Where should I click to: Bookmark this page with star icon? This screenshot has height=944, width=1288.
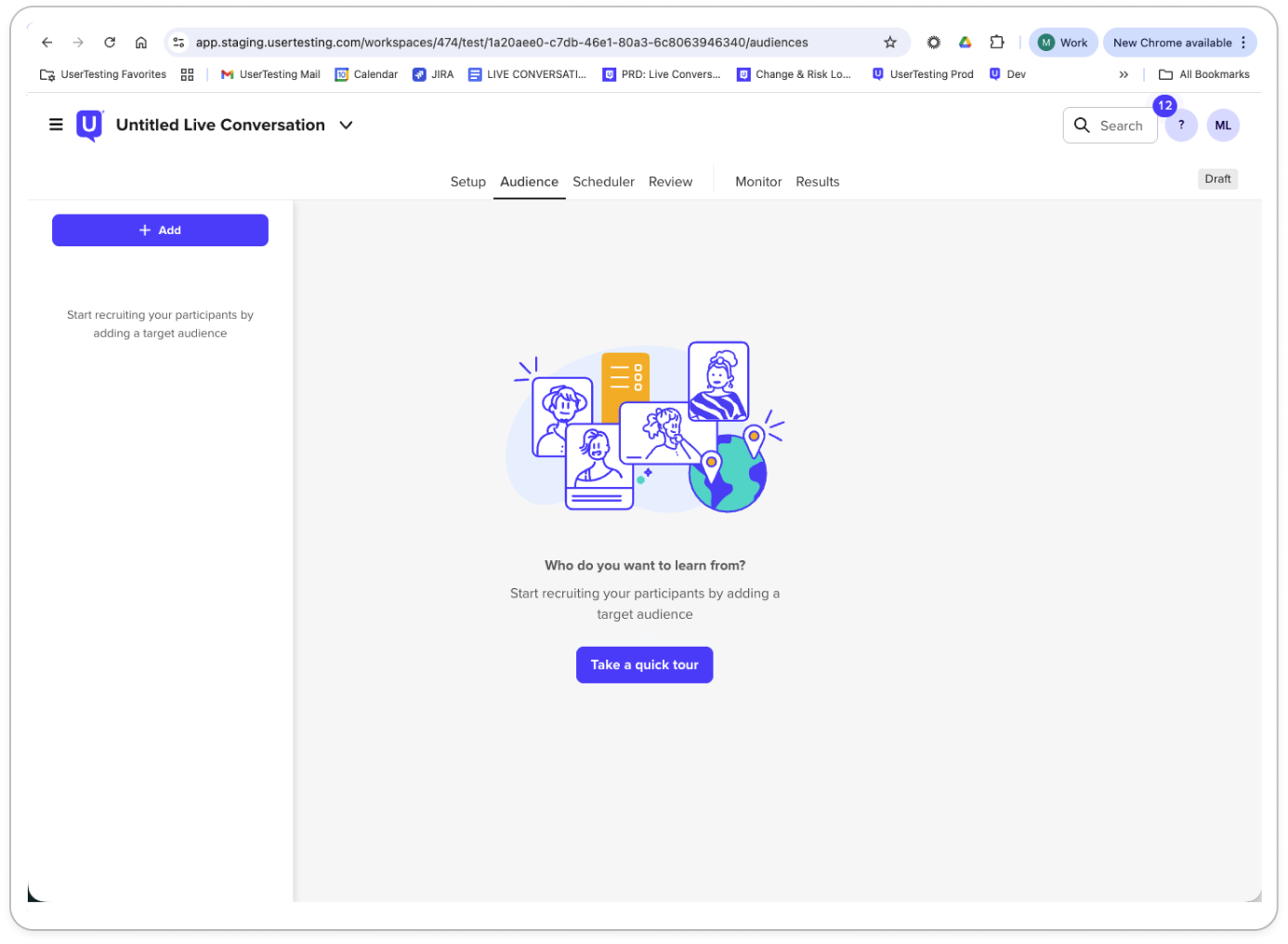click(890, 43)
